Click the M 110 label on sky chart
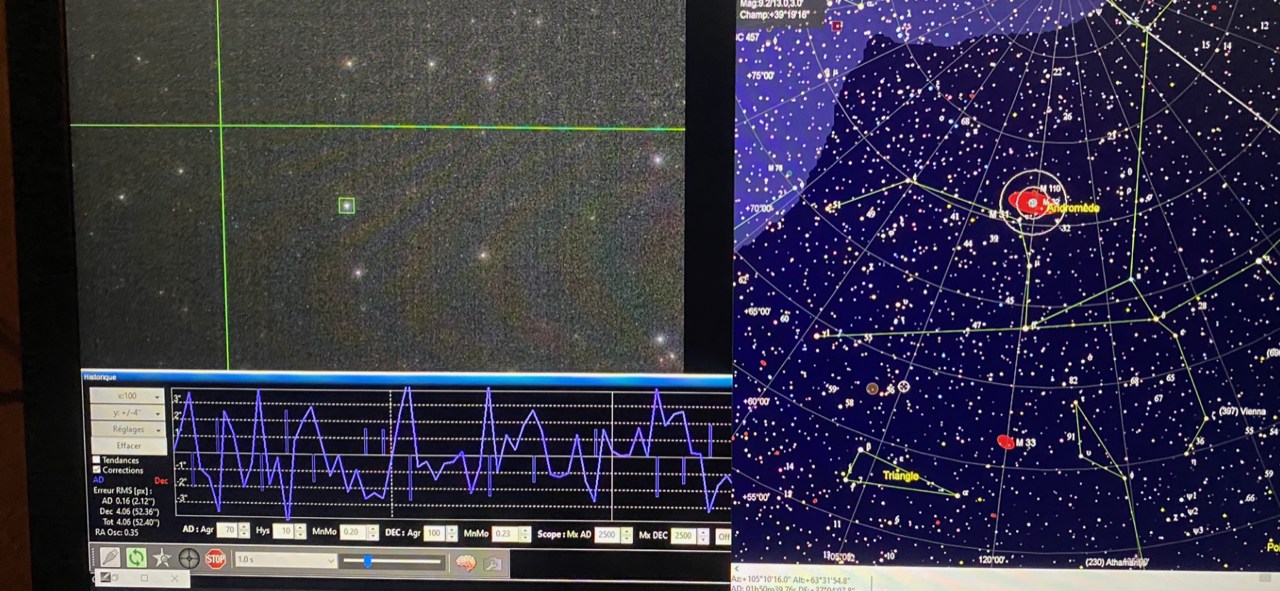Viewport: 1280px width, 591px height. pos(1049,188)
